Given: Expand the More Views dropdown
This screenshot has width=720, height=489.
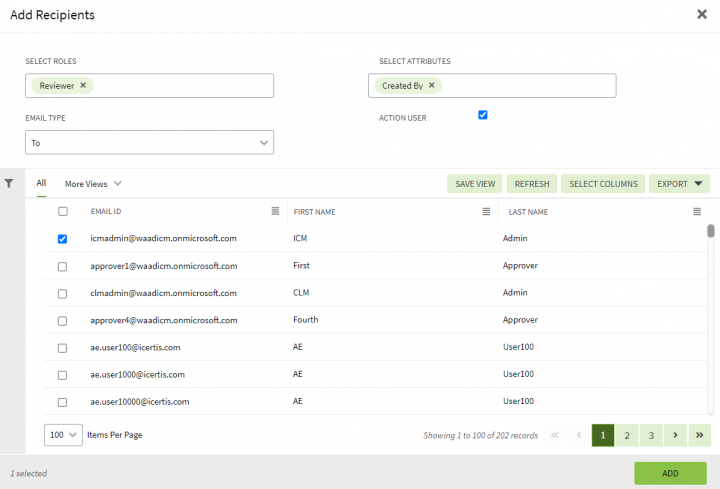Looking at the screenshot, I should pyautogui.click(x=93, y=184).
